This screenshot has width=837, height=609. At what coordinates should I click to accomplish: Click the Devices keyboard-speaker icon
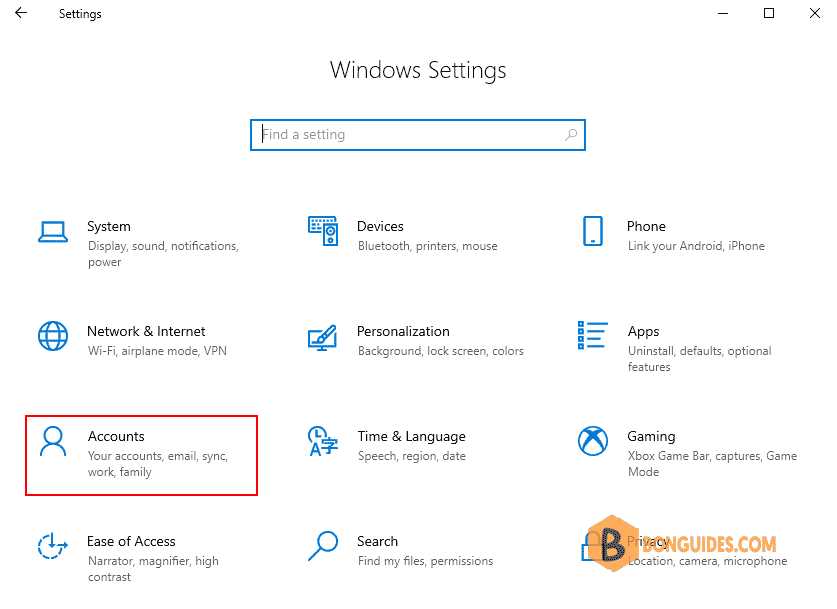323,231
